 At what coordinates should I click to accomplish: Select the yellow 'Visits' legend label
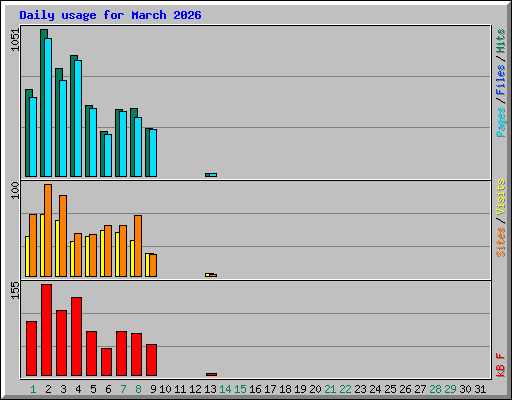point(500,197)
